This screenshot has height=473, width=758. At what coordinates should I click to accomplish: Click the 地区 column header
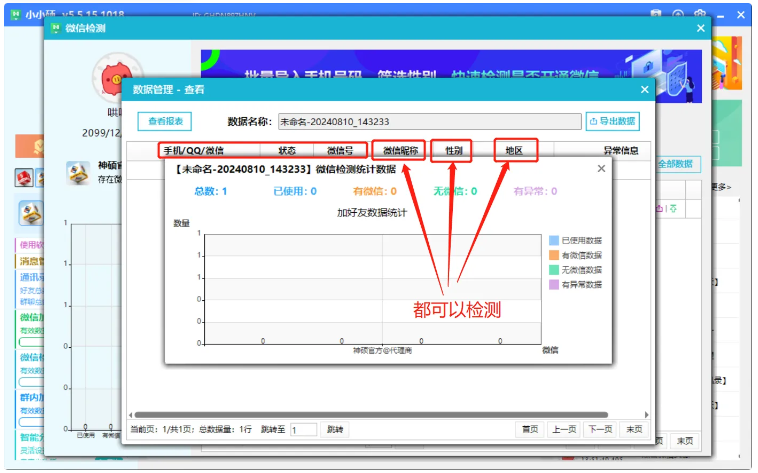point(514,151)
